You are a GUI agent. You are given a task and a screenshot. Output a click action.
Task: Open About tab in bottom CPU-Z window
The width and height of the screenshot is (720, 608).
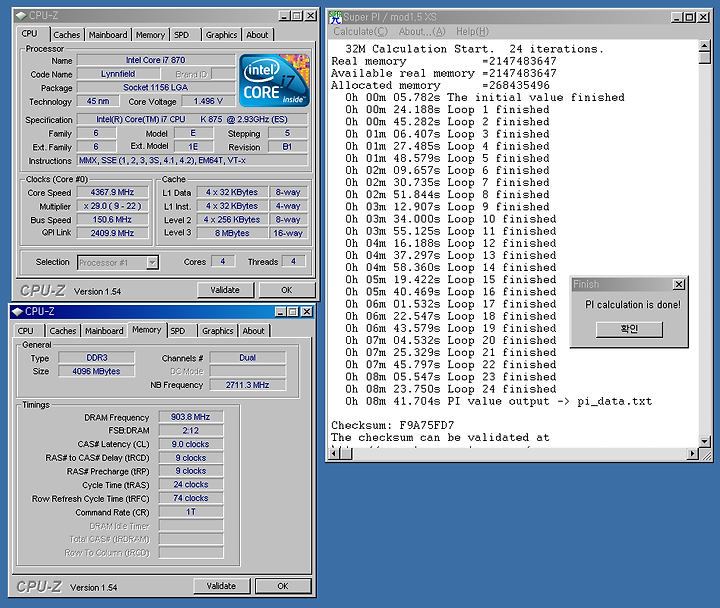253,331
